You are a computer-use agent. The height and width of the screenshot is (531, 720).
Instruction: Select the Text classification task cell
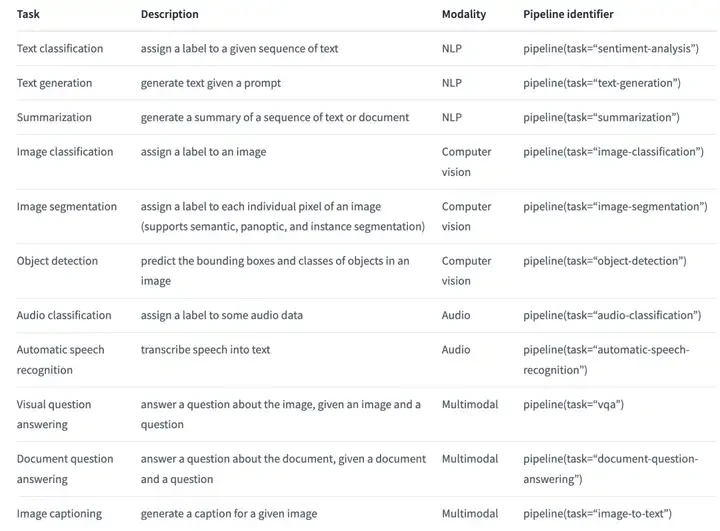click(x=60, y=49)
